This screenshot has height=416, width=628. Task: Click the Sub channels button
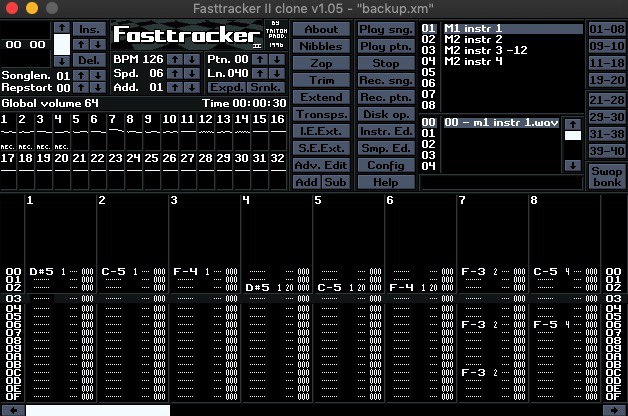(336, 182)
